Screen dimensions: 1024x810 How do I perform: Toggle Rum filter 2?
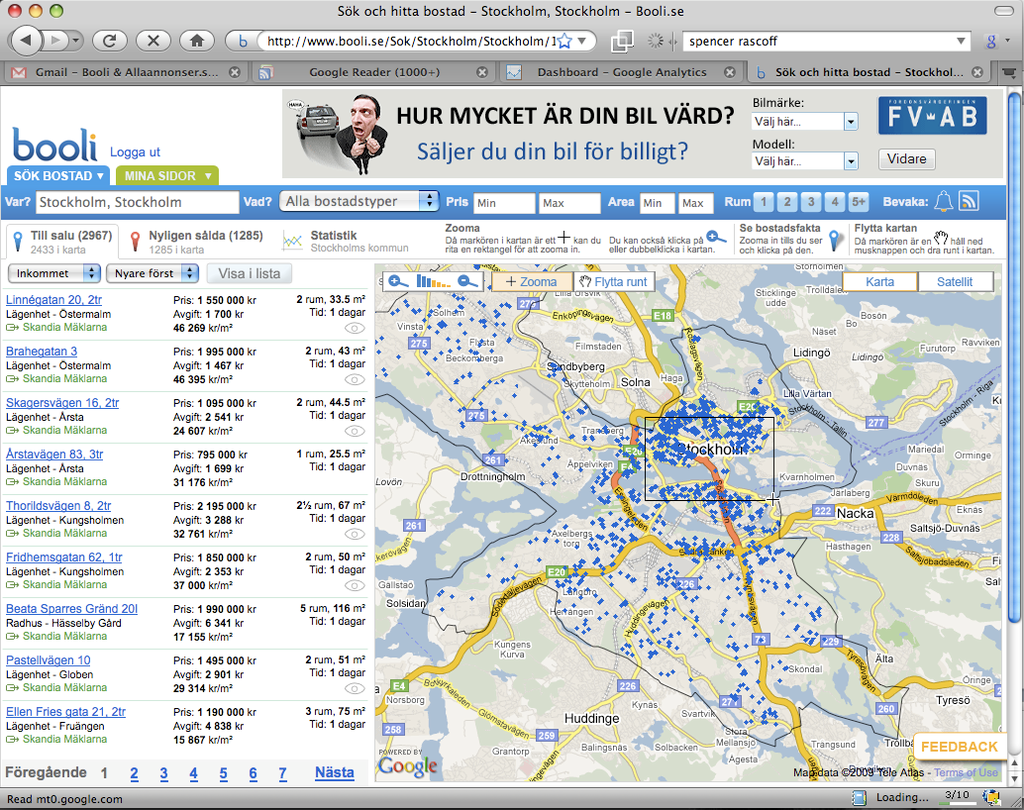[787, 202]
